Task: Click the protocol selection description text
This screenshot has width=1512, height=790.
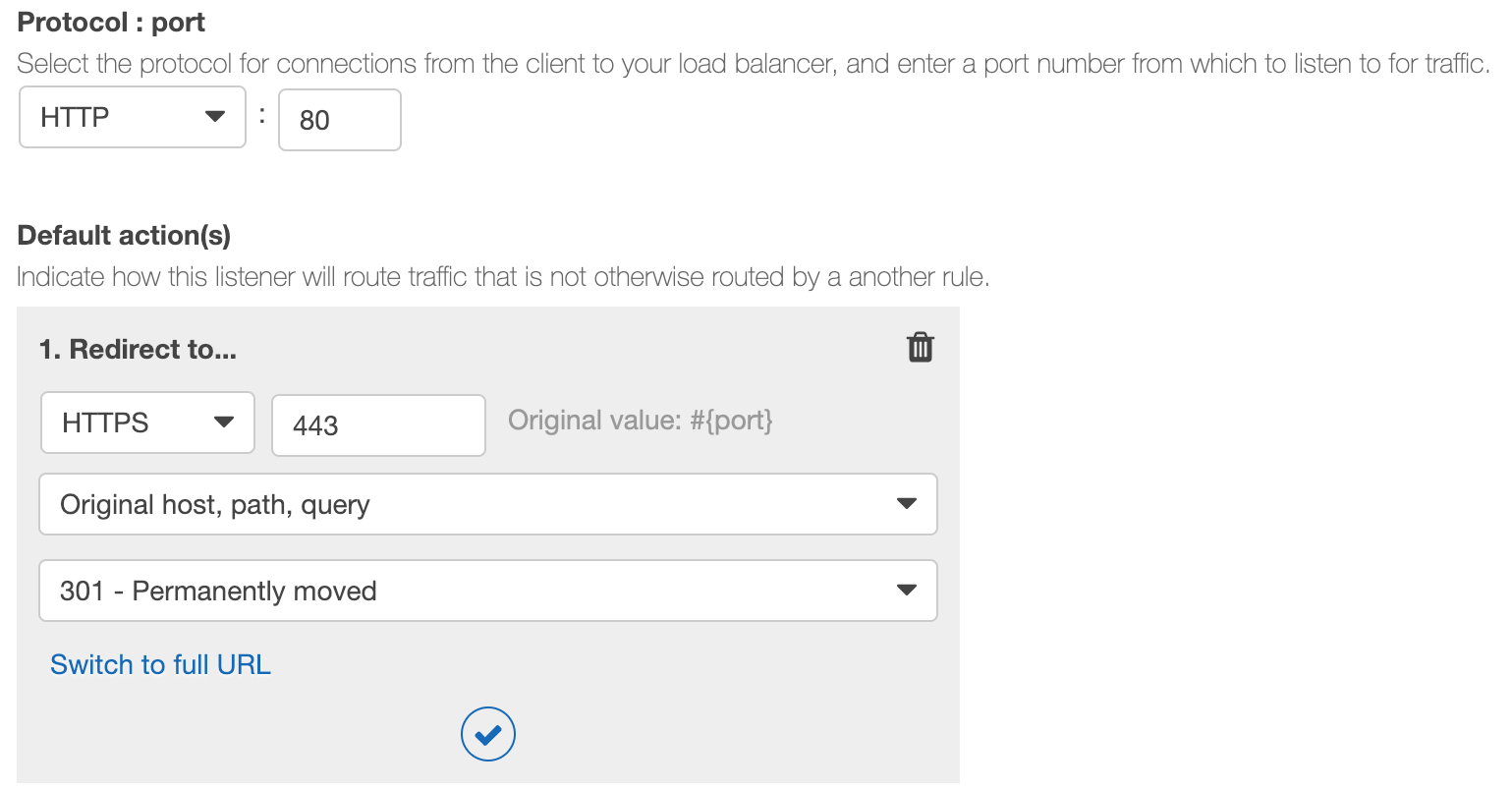Action: point(754,64)
